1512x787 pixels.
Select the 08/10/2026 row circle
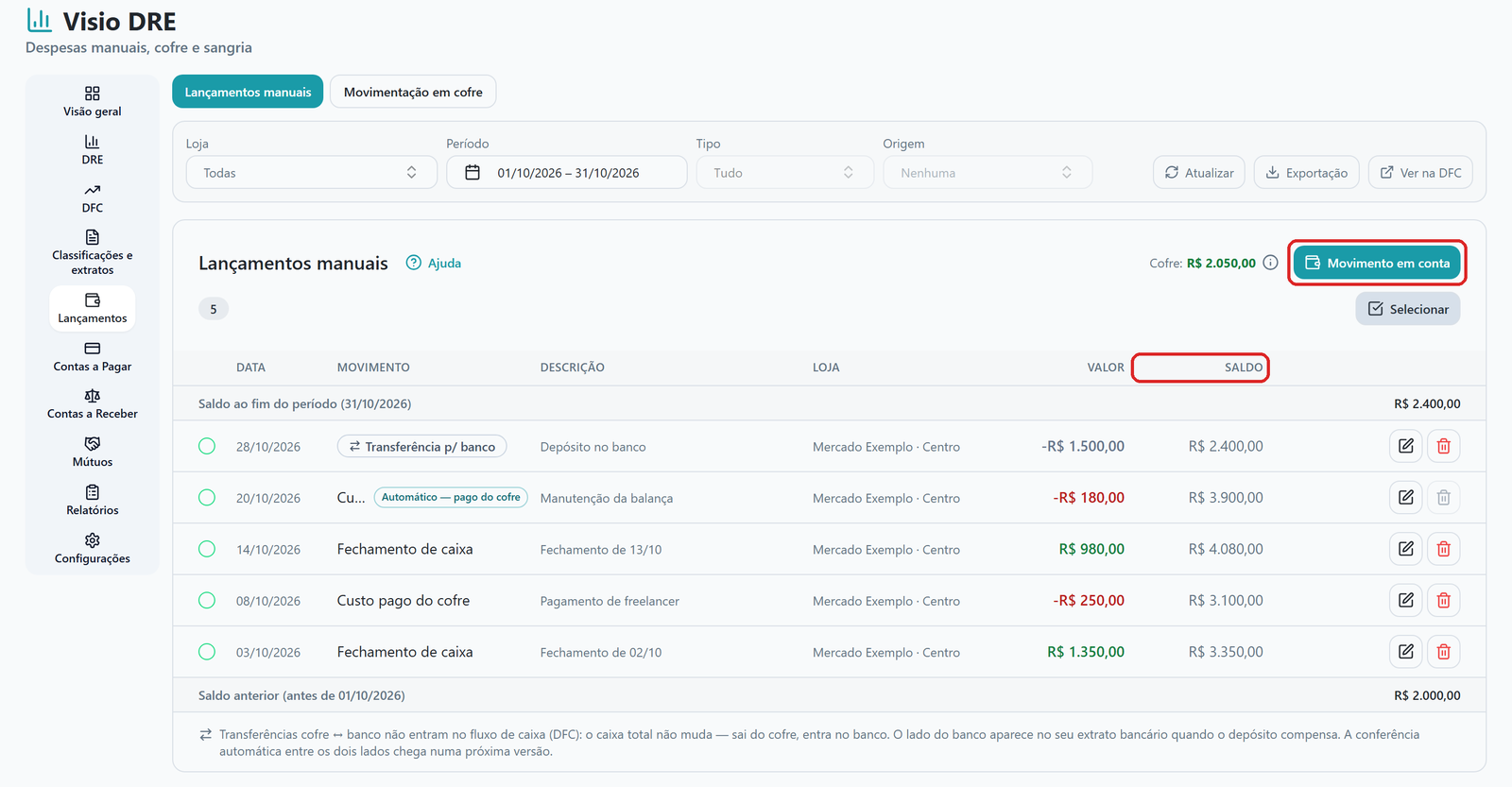click(x=207, y=600)
